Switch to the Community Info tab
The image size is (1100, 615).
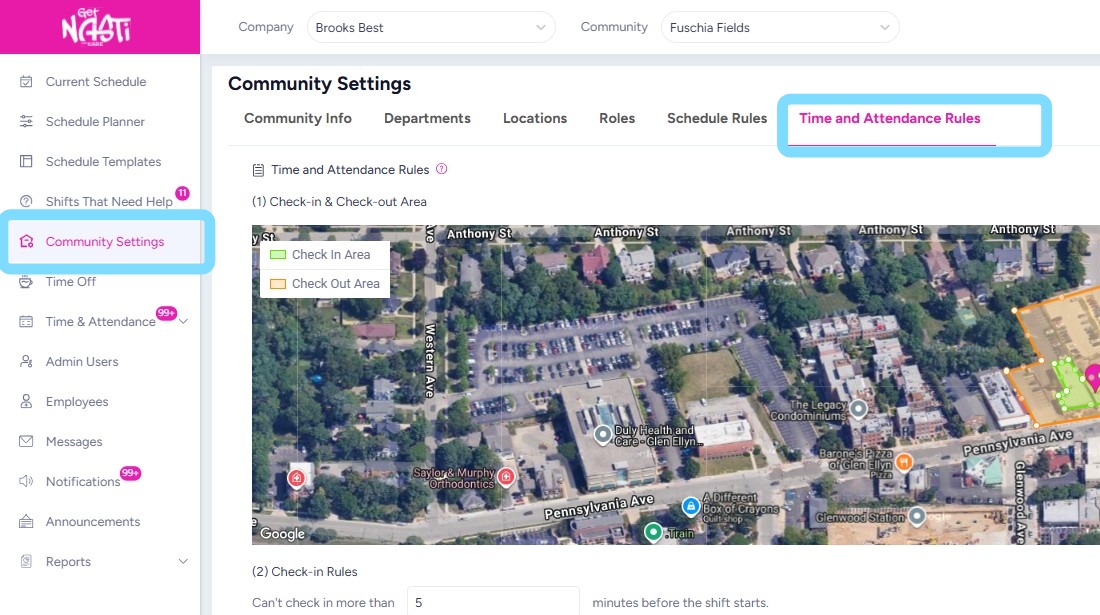pos(297,119)
